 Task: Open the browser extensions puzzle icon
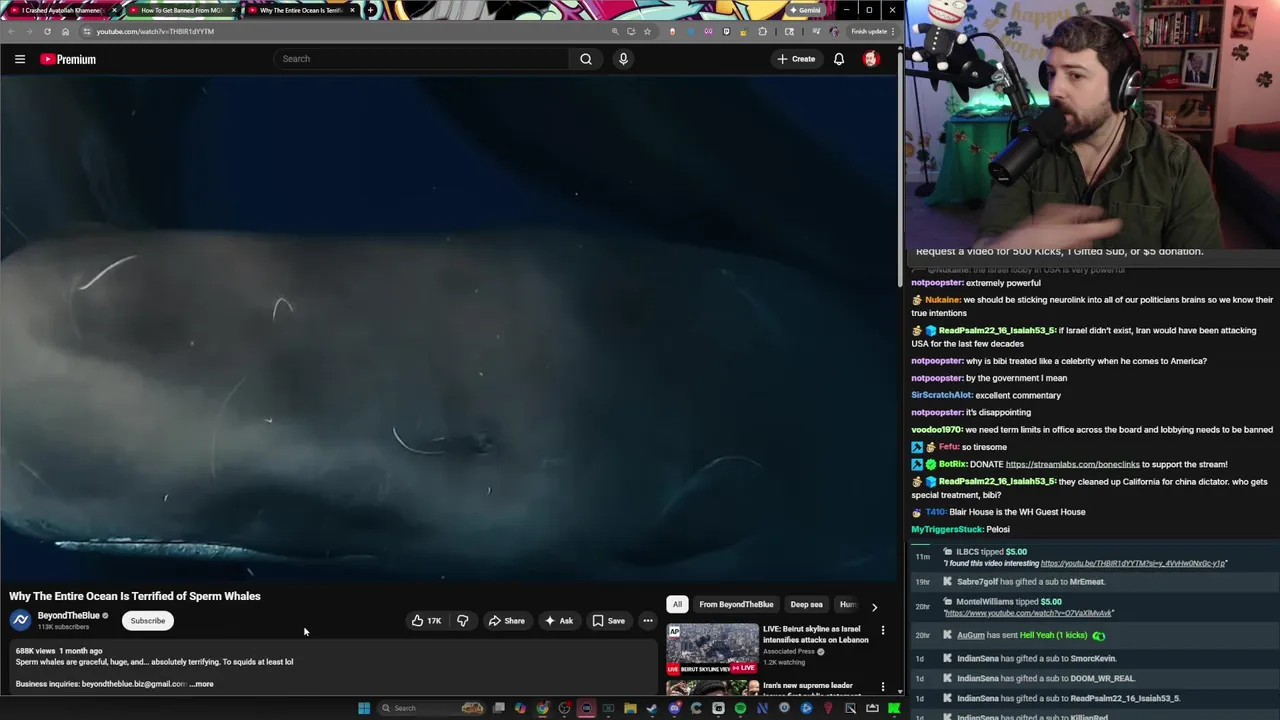[763, 31]
